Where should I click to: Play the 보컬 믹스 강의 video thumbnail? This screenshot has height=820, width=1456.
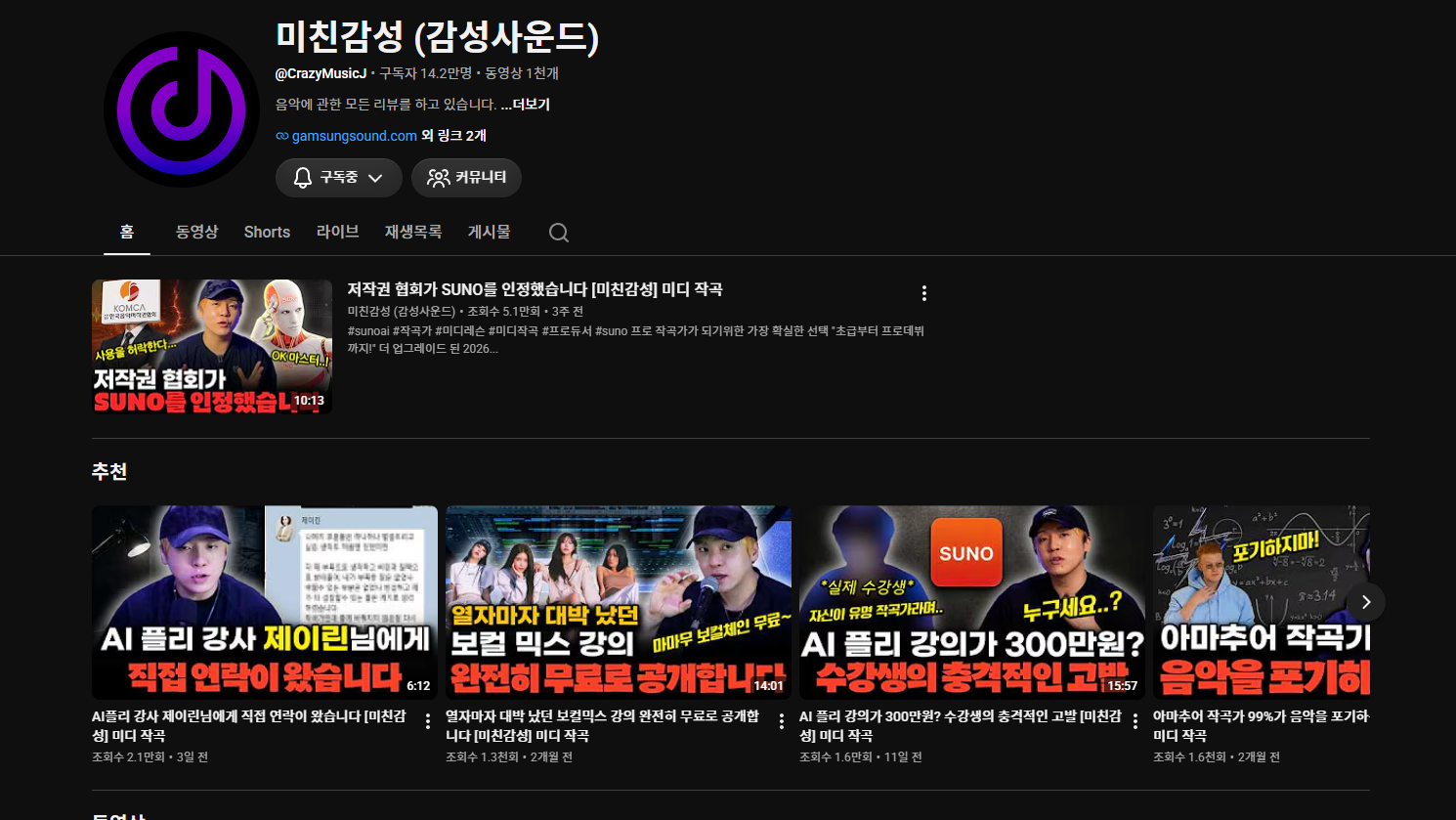[619, 602]
